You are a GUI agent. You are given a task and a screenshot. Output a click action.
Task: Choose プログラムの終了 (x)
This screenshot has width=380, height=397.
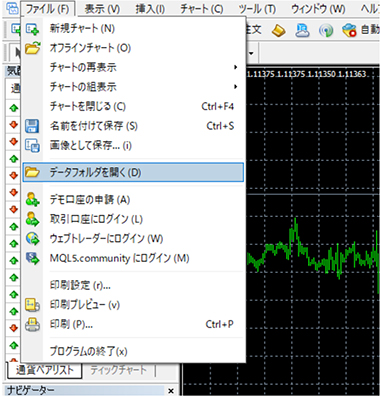(88, 351)
